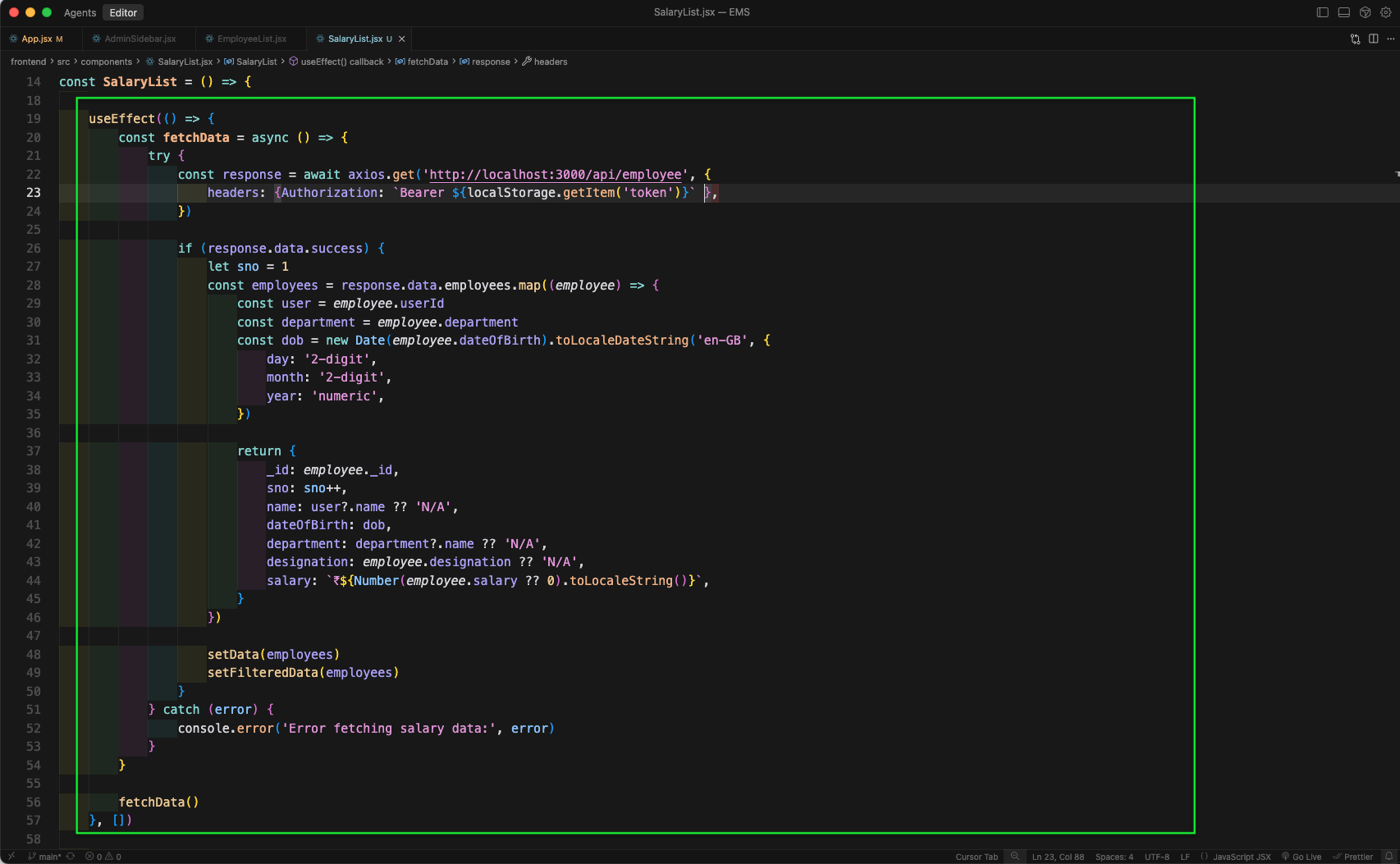Switch to Agents mode
Screen dimensions: 1400x864
click(80, 12)
